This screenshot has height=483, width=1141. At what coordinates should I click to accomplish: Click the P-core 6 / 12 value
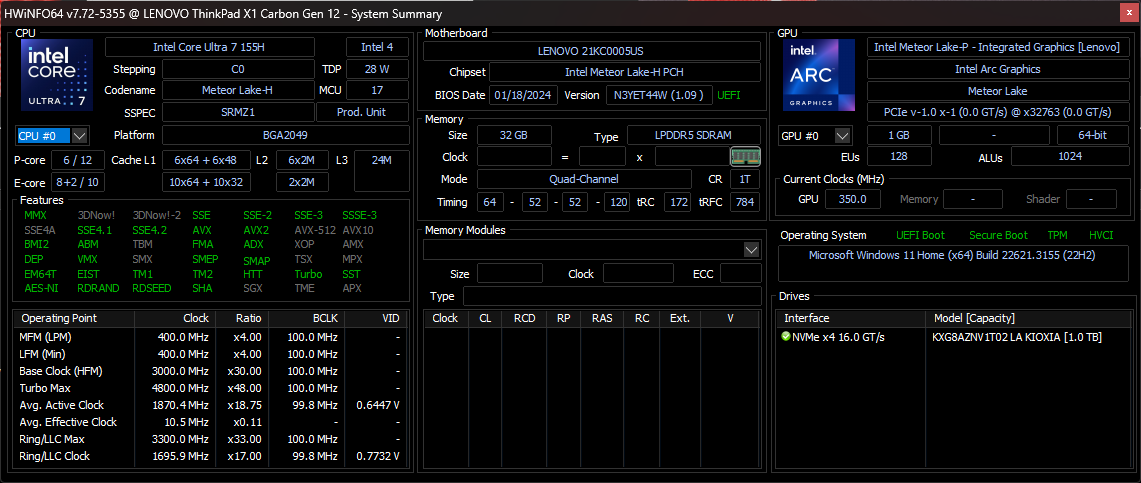pyautogui.click(x=77, y=160)
